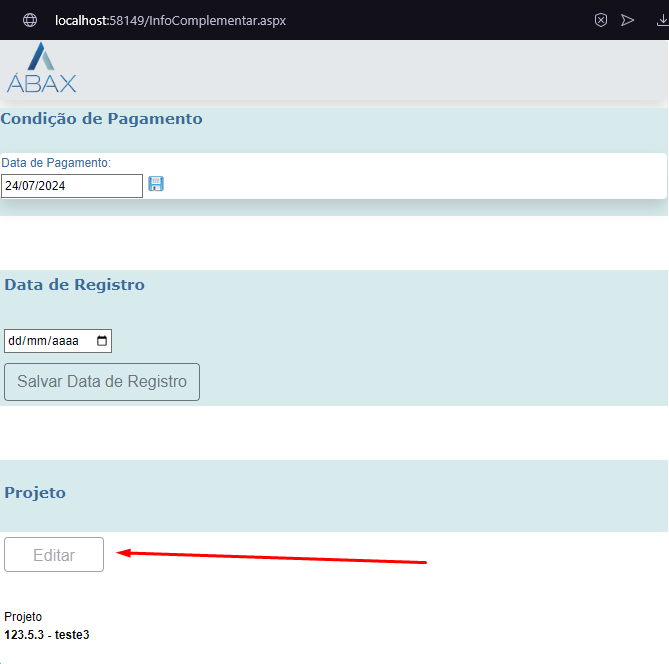Click the Editar button
The image size is (669, 664).
54,555
